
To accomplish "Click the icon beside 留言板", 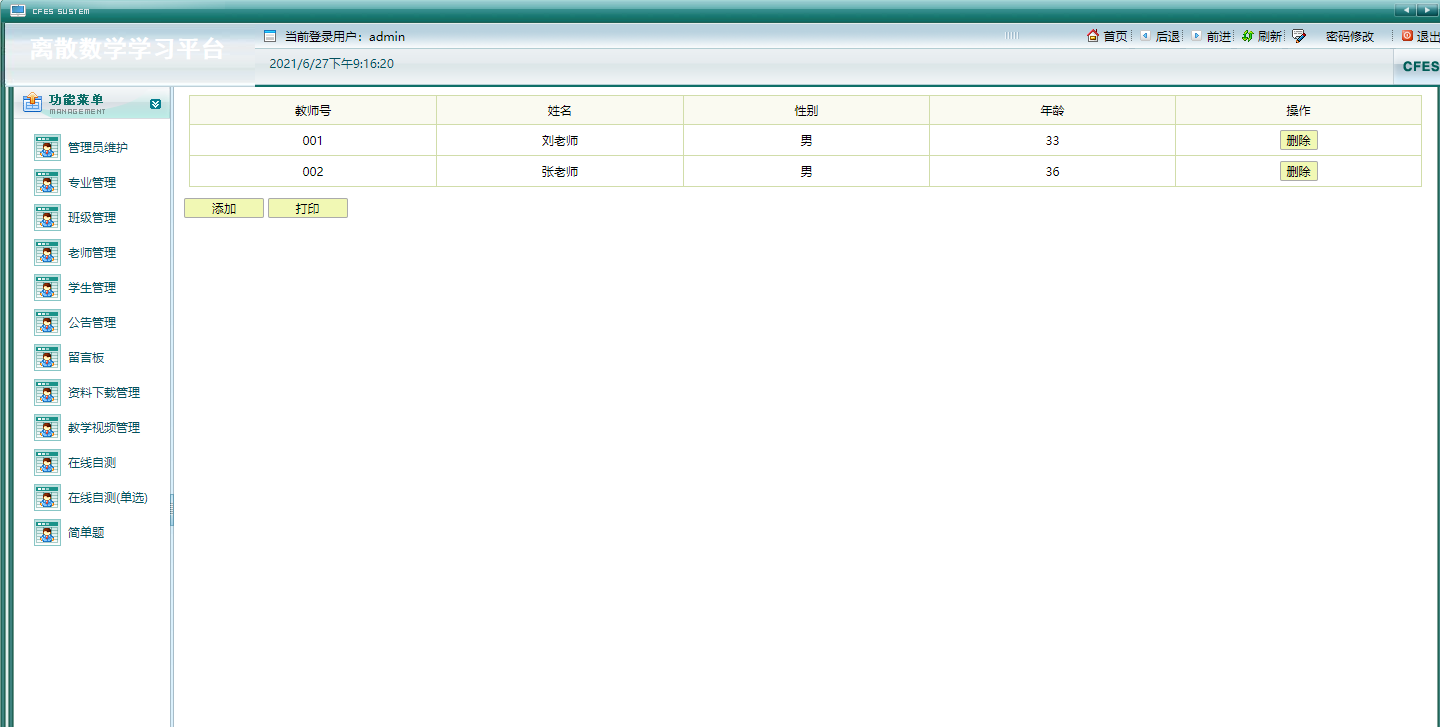I will point(47,357).
